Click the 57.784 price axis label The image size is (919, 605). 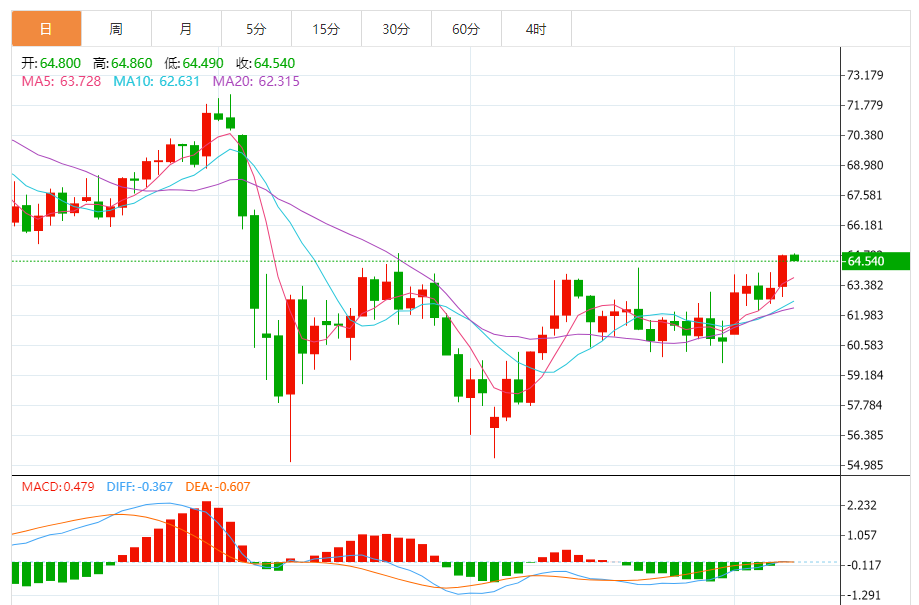[x=865, y=405]
